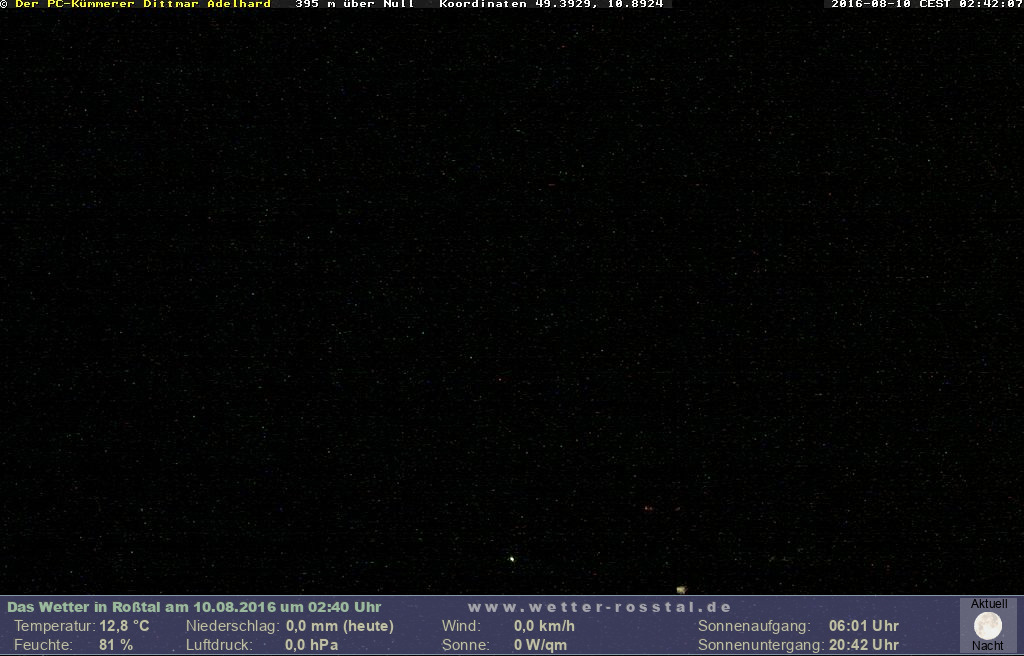Click the Sonnenaufgang time 06:01 Uhr
This screenshot has height=656, width=1024.
point(863,626)
